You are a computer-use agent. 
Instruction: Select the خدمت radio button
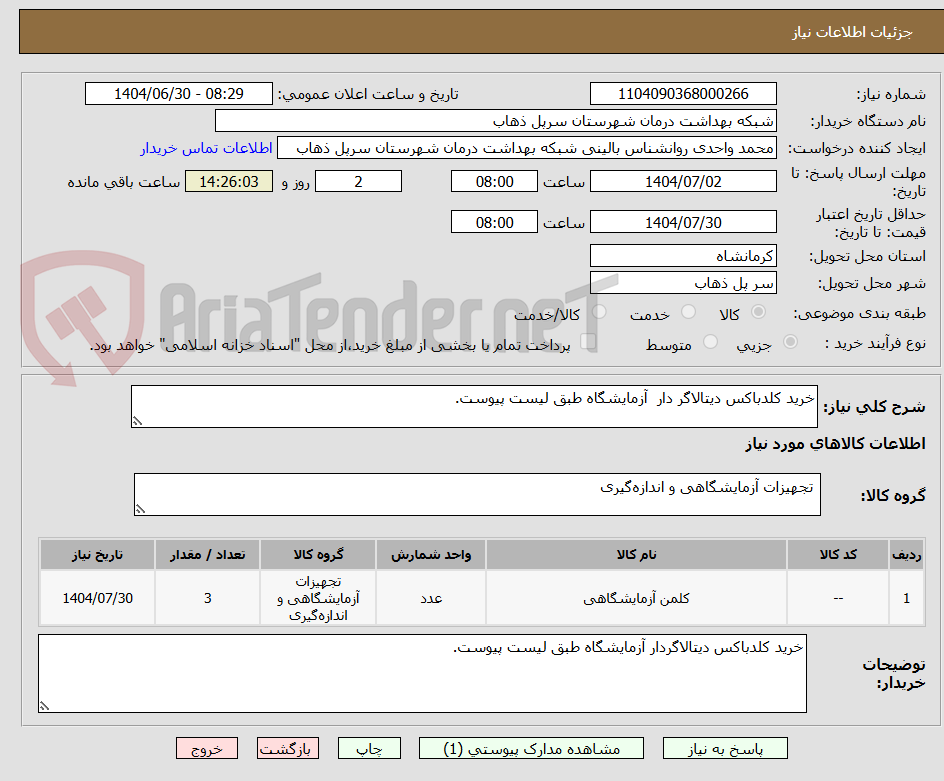[x=688, y=311]
